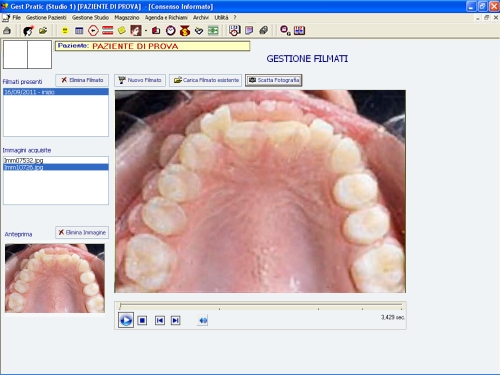Click the main dental video image
This screenshot has width=500, height=375.
pos(260,191)
